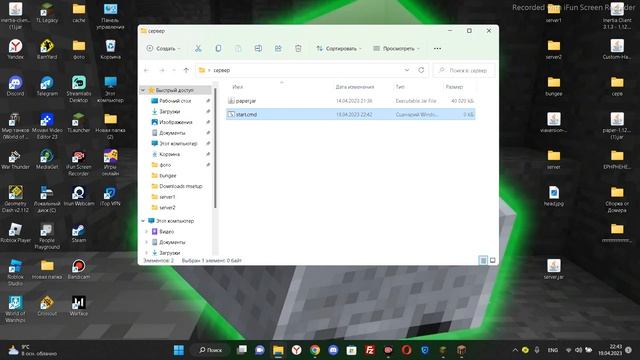Switch to large icons view via status bar toggle
640x360 pixels.
click(493, 260)
